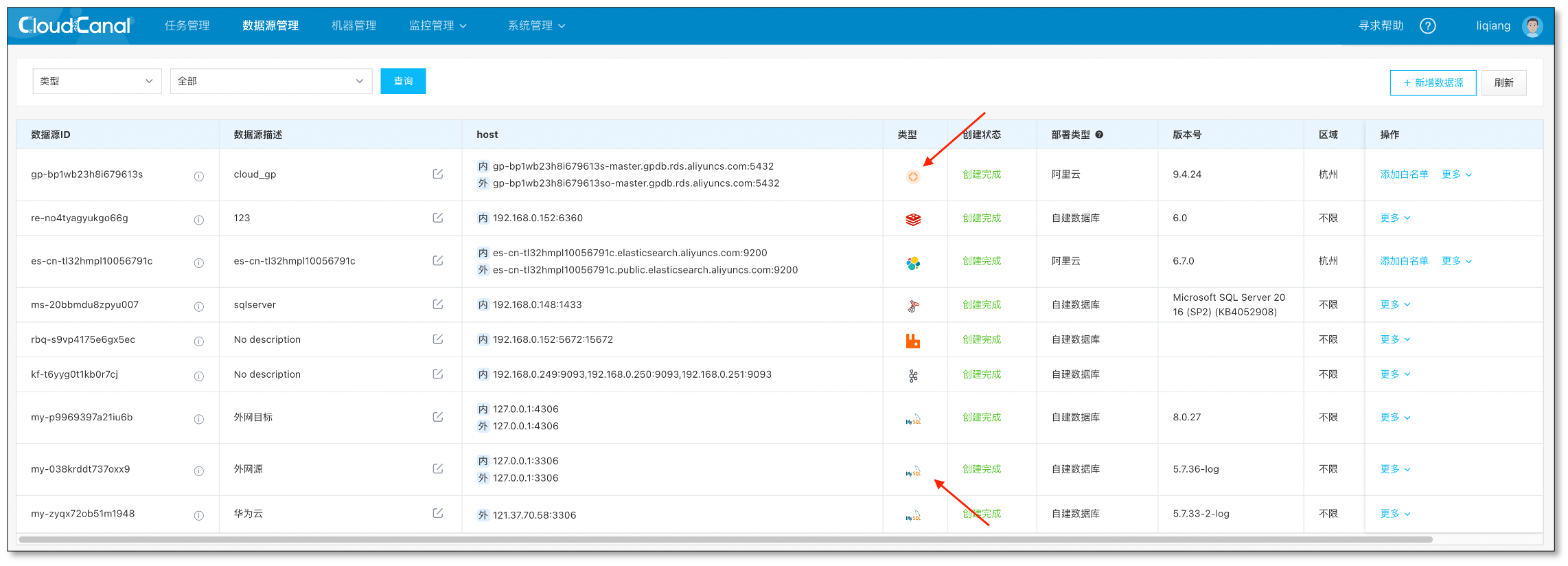1568x566 pixels.
Task: Click 添加白名单 link for es-cn row
Action: [1404, 261]
